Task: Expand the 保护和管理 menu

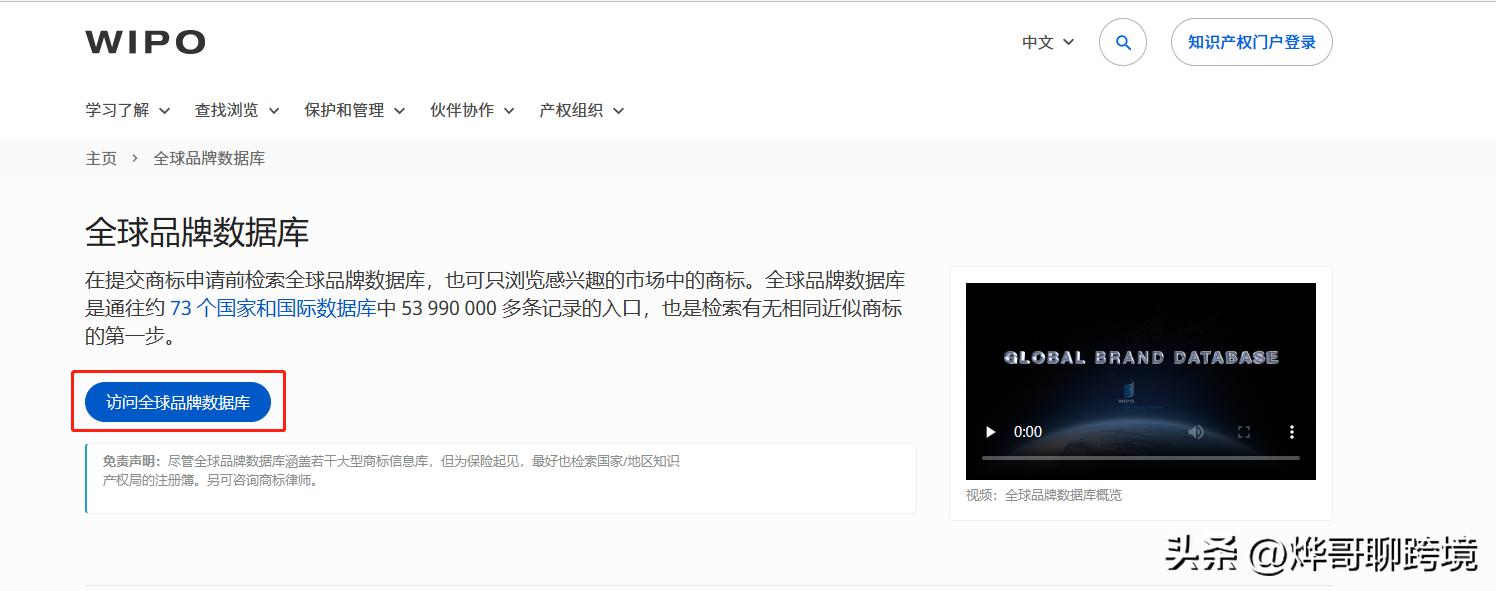Action: [355, 110]
